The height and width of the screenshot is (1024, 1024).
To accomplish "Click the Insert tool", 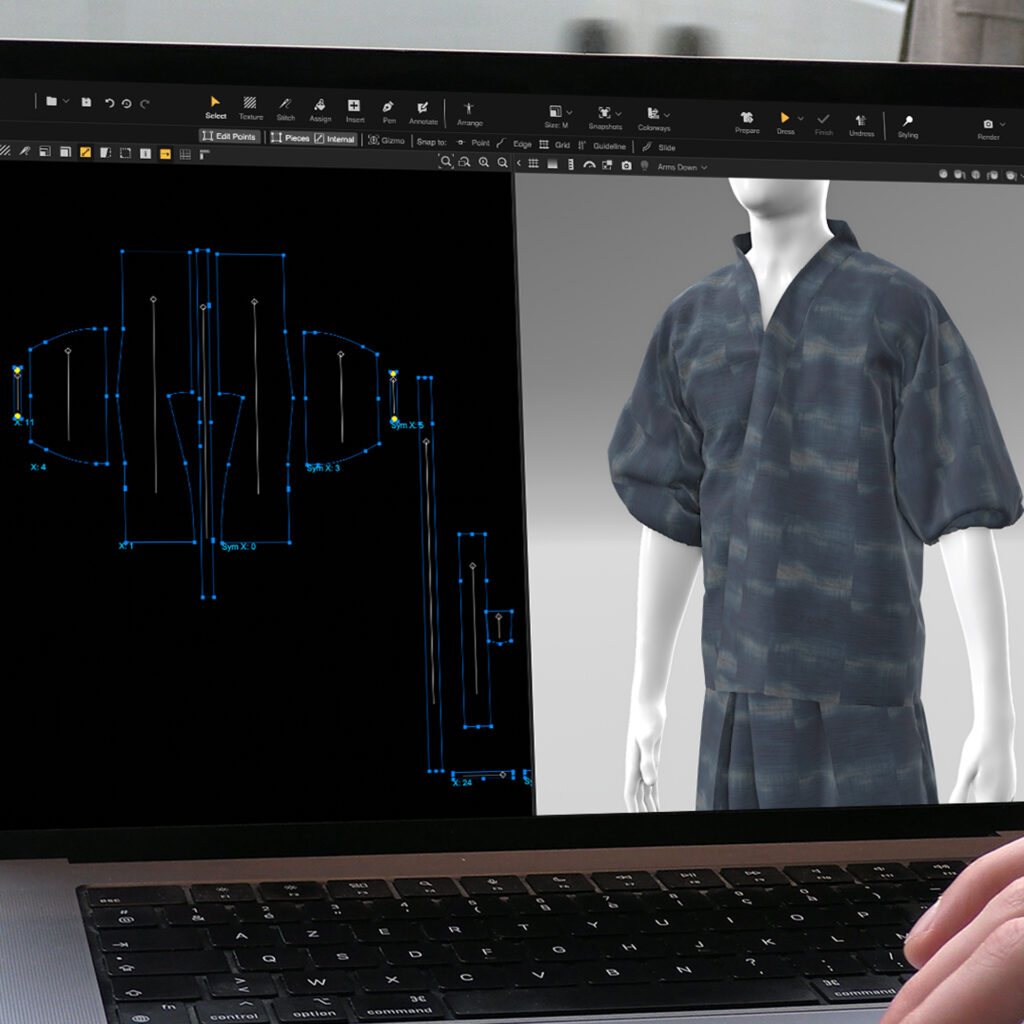I will click(x=355, y=110).
